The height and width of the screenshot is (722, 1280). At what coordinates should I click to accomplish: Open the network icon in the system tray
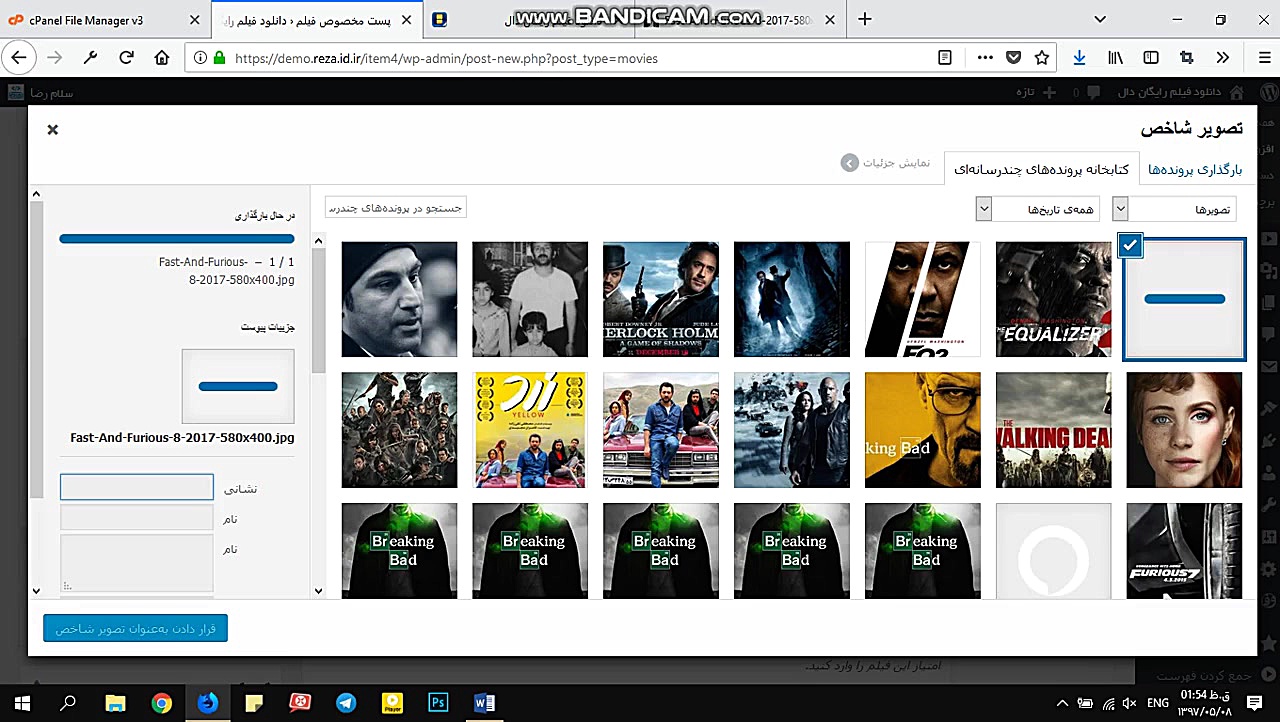(x=1108, y=703)
